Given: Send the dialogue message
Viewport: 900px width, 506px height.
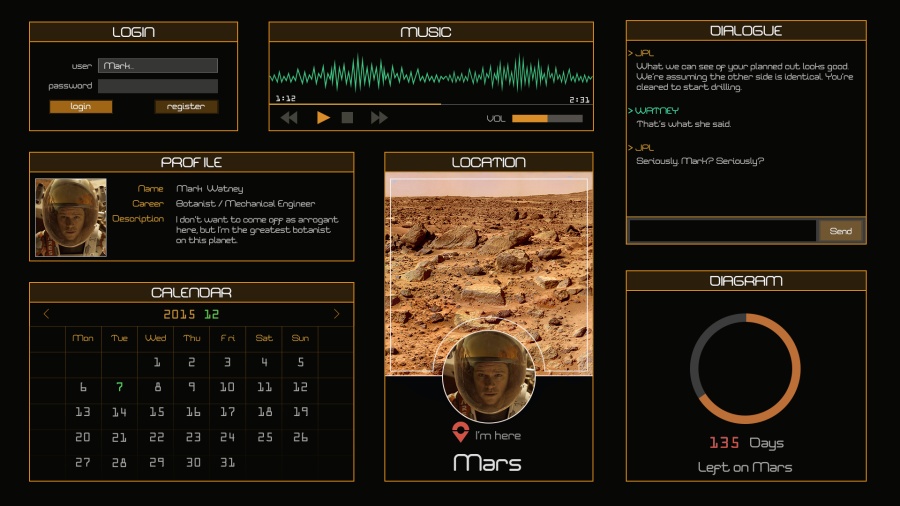Looking at the screenshot, I should [x=840, y=231].
